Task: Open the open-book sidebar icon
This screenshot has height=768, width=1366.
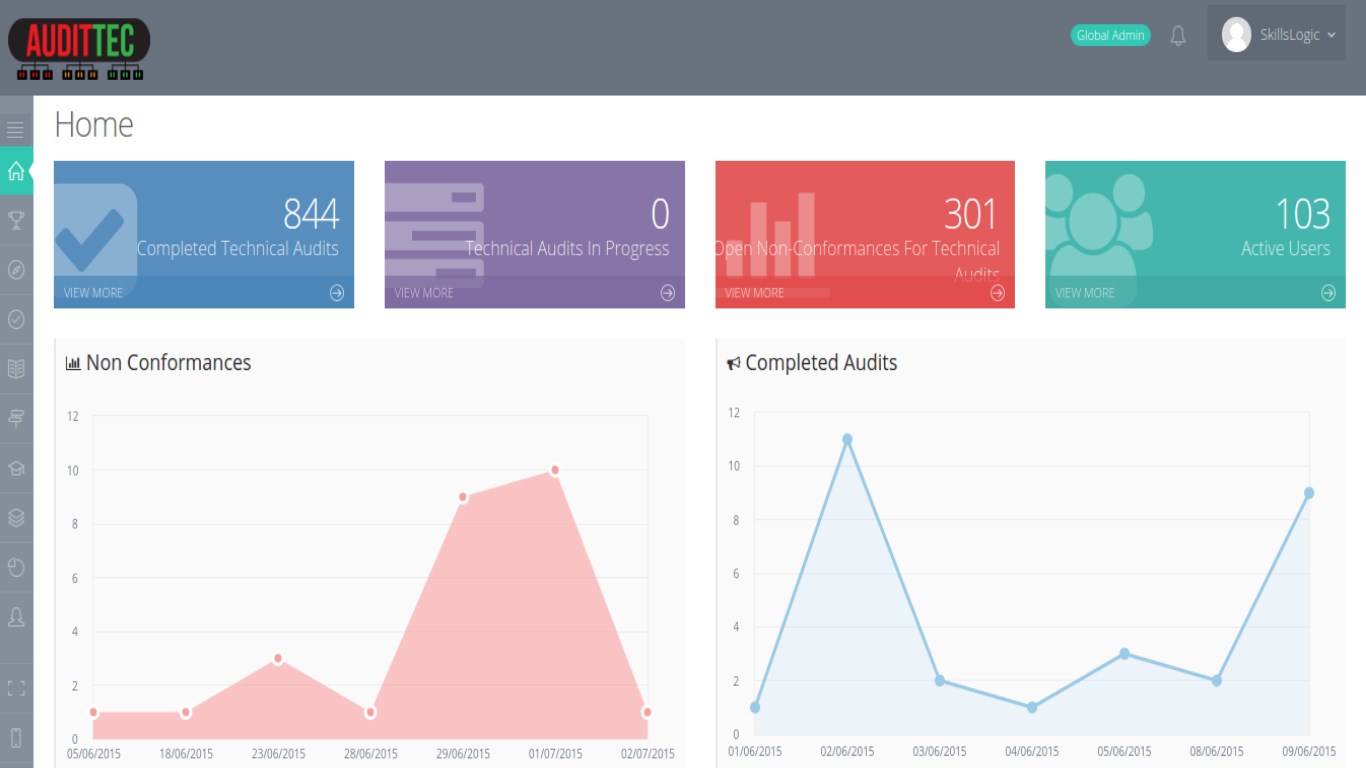Action: click(16, 369)
